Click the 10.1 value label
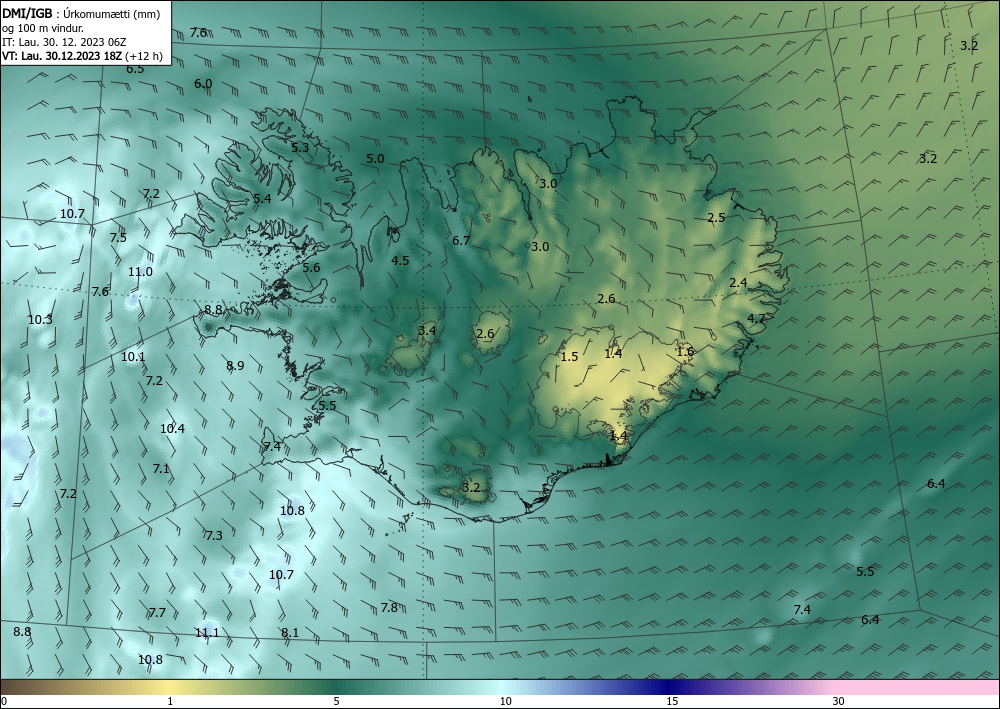The image size is (1000, 709). (133, 356)
